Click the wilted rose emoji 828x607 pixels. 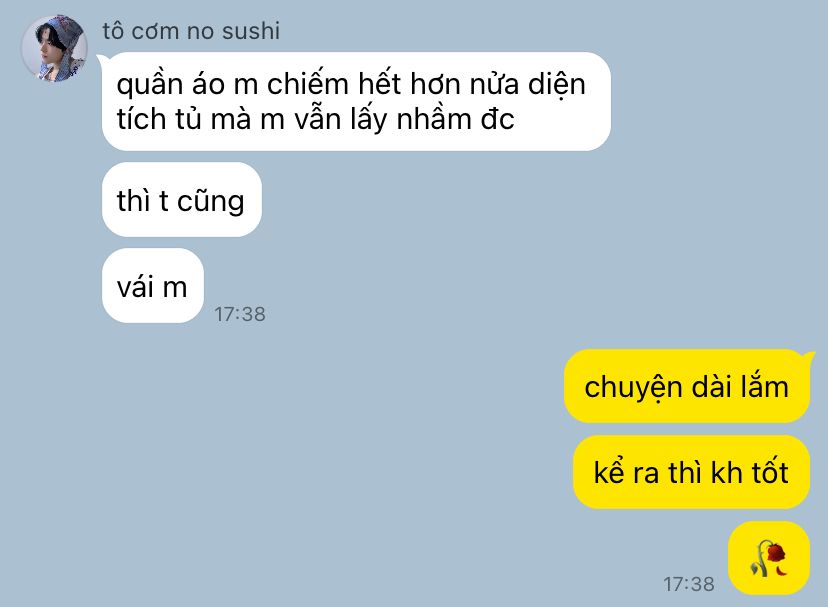click(x=769, y=558)
